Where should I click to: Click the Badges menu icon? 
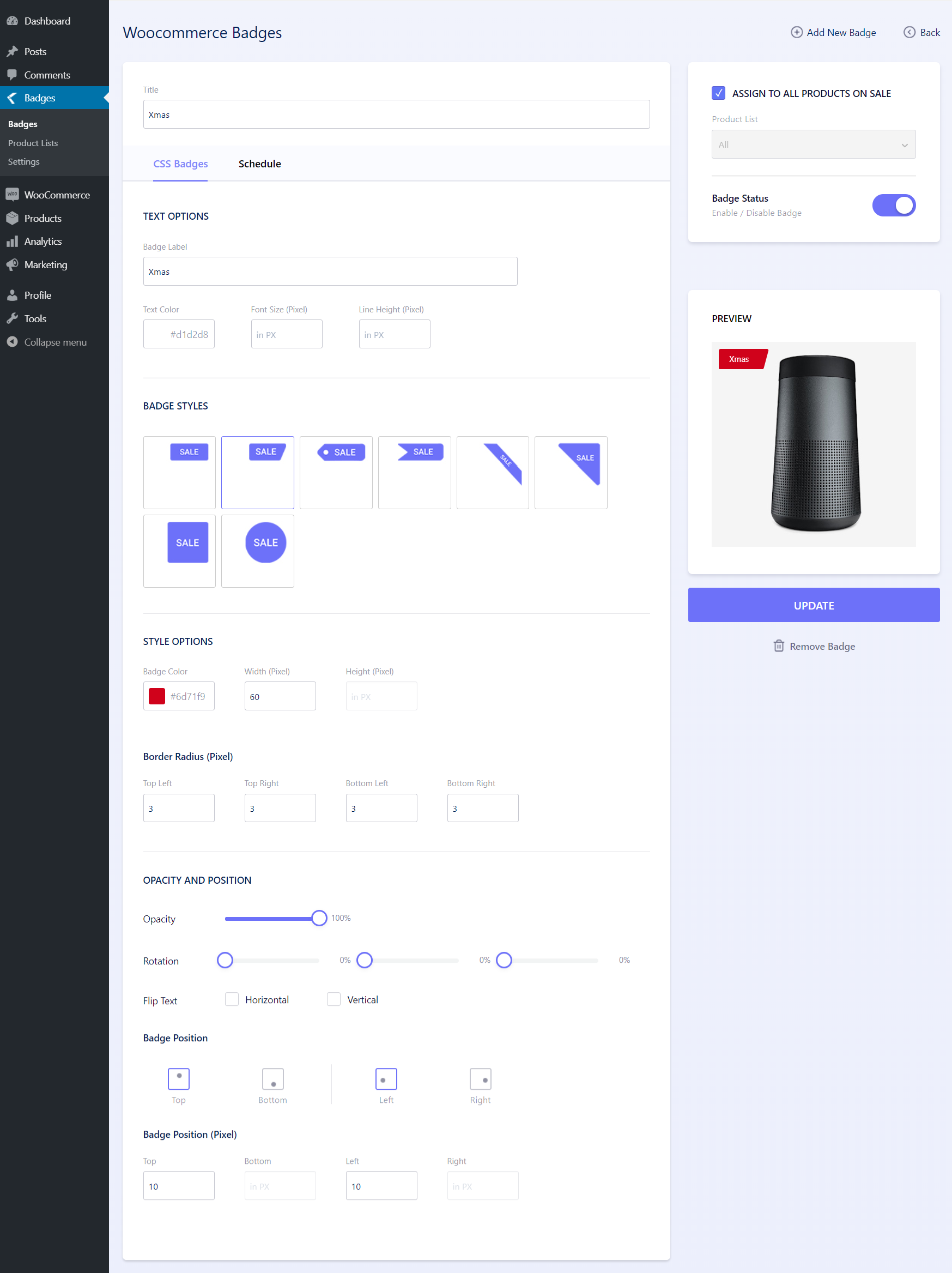(12, 98)
